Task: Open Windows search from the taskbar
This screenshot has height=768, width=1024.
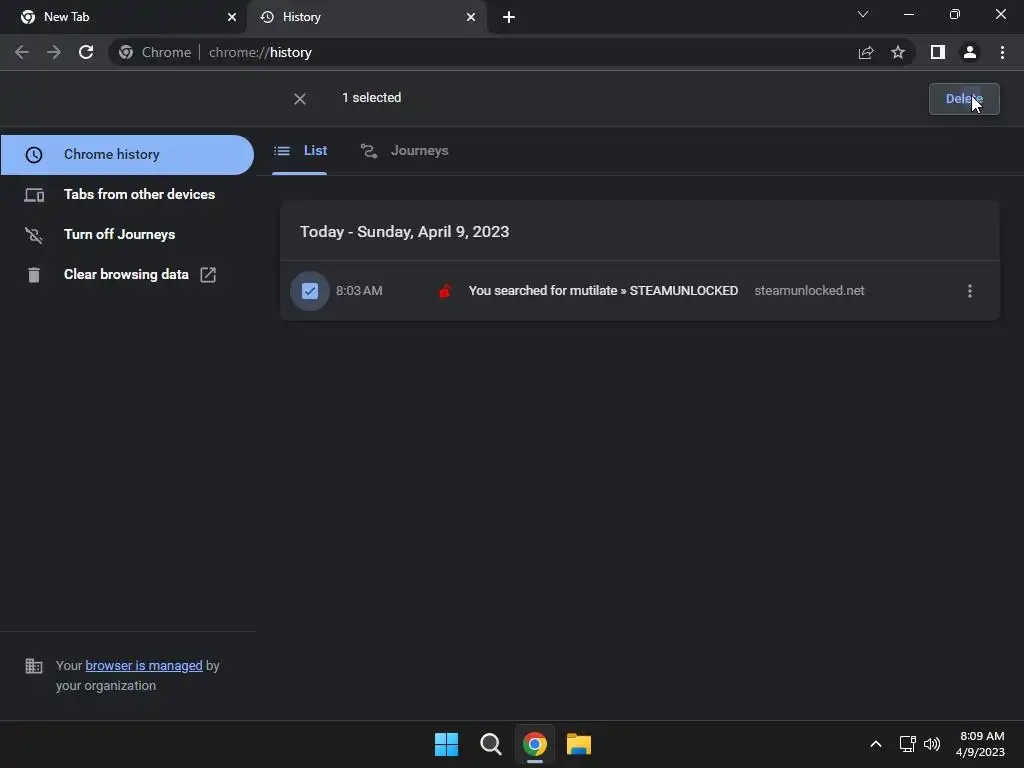Action: (x=490, y=744)
